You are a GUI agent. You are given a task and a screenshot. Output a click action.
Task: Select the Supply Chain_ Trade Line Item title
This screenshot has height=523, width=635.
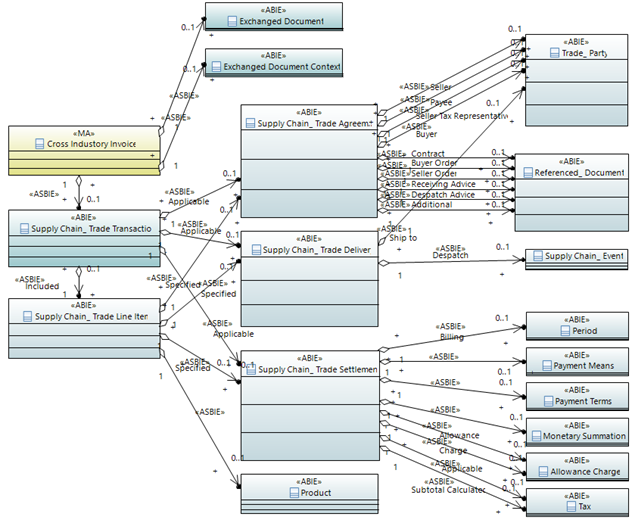pos(92,316)
